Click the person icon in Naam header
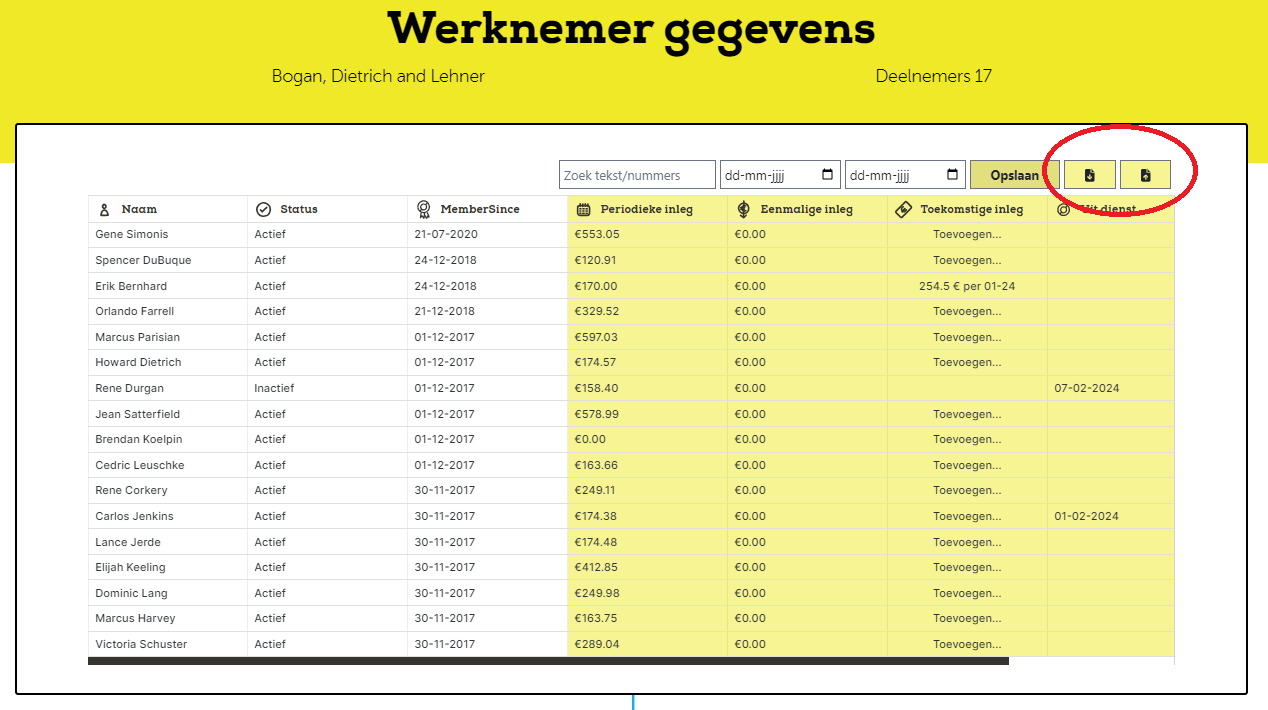Viewport: 1268px width, 710px height. click(104, 209)
